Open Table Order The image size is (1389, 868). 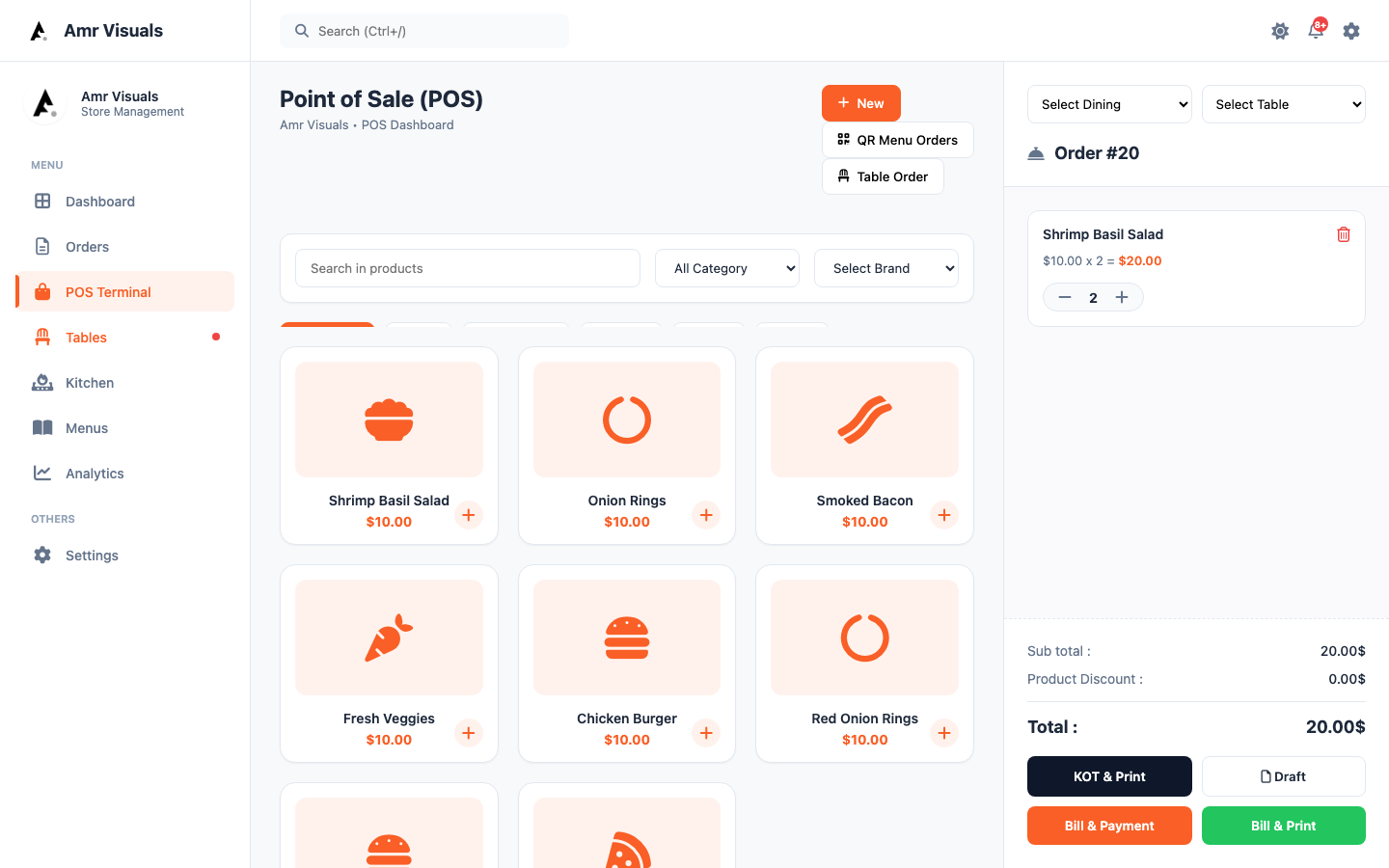(883, 176)
